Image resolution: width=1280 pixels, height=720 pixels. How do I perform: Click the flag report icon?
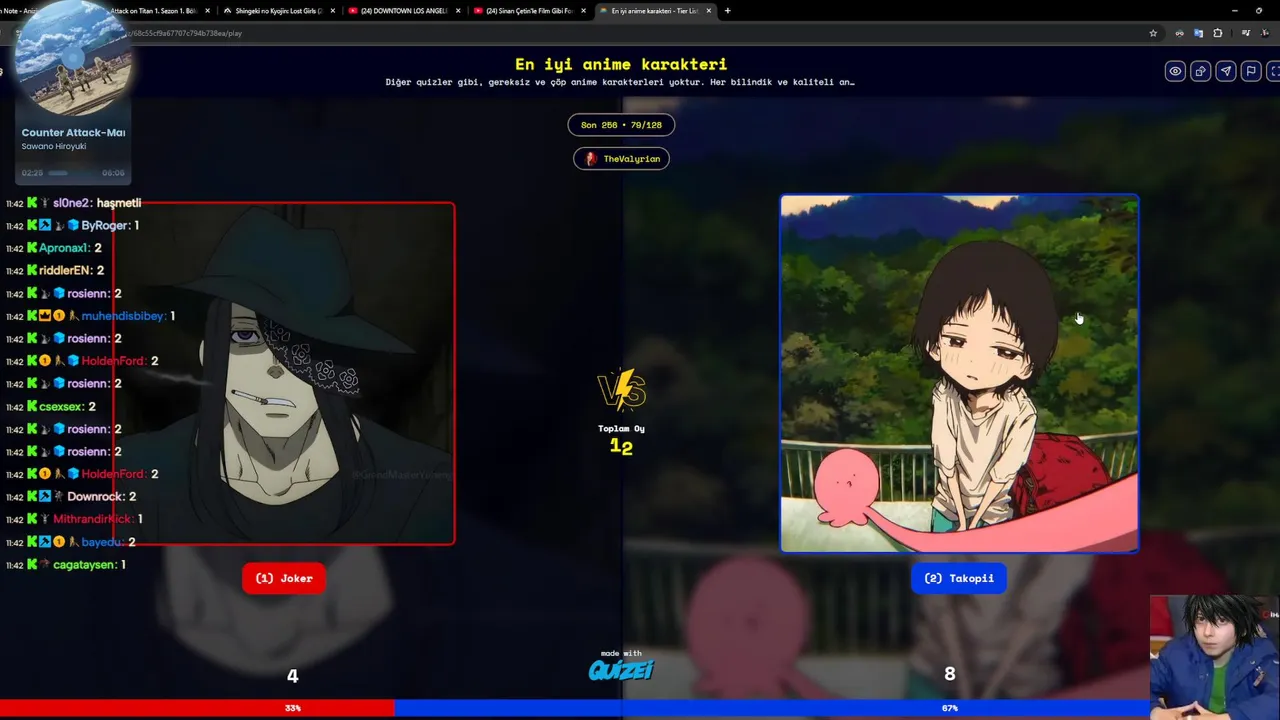[1250, 71]
